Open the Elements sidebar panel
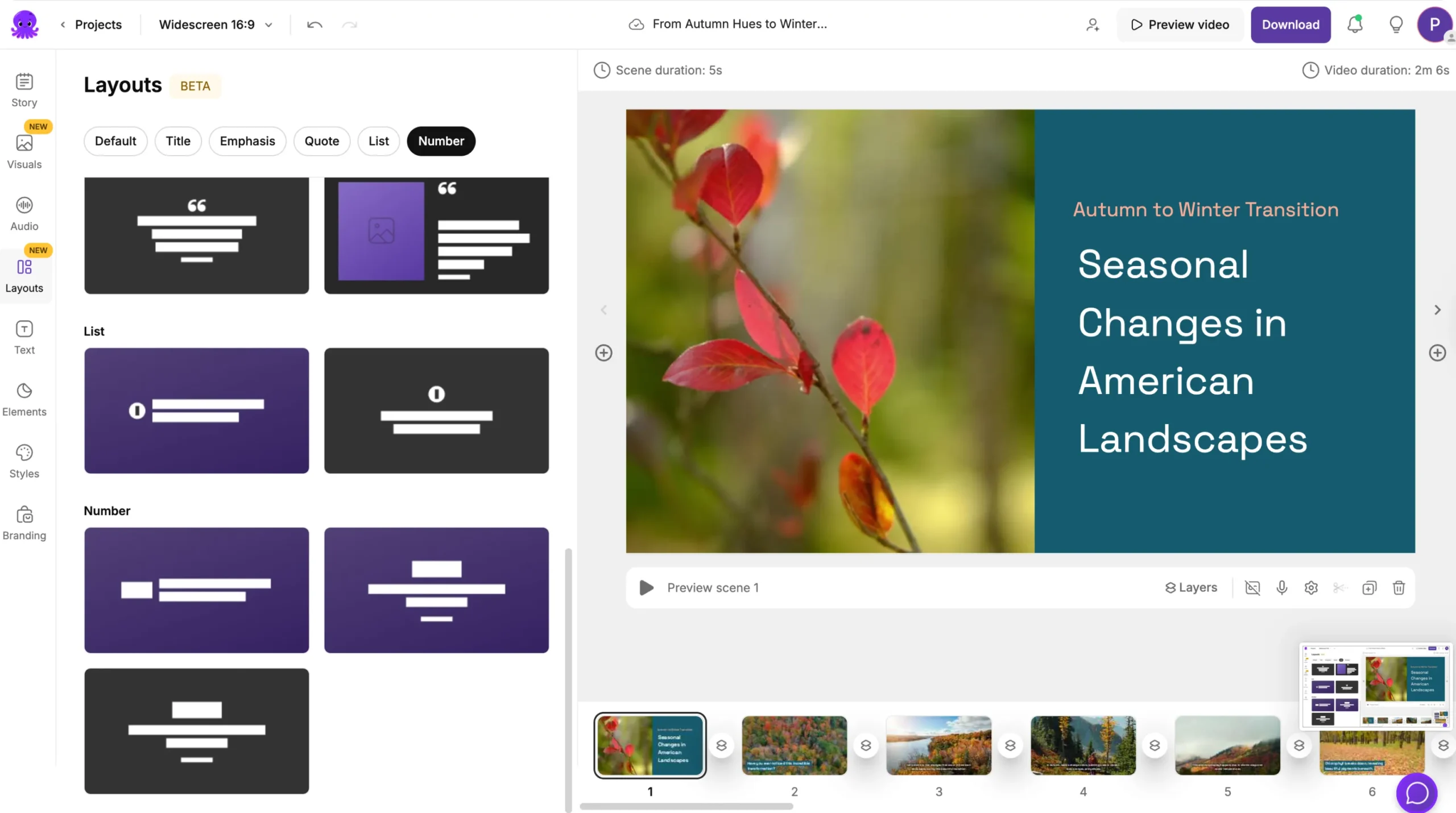The width and height of the screenshot is (1456, 813). point(24,400)
